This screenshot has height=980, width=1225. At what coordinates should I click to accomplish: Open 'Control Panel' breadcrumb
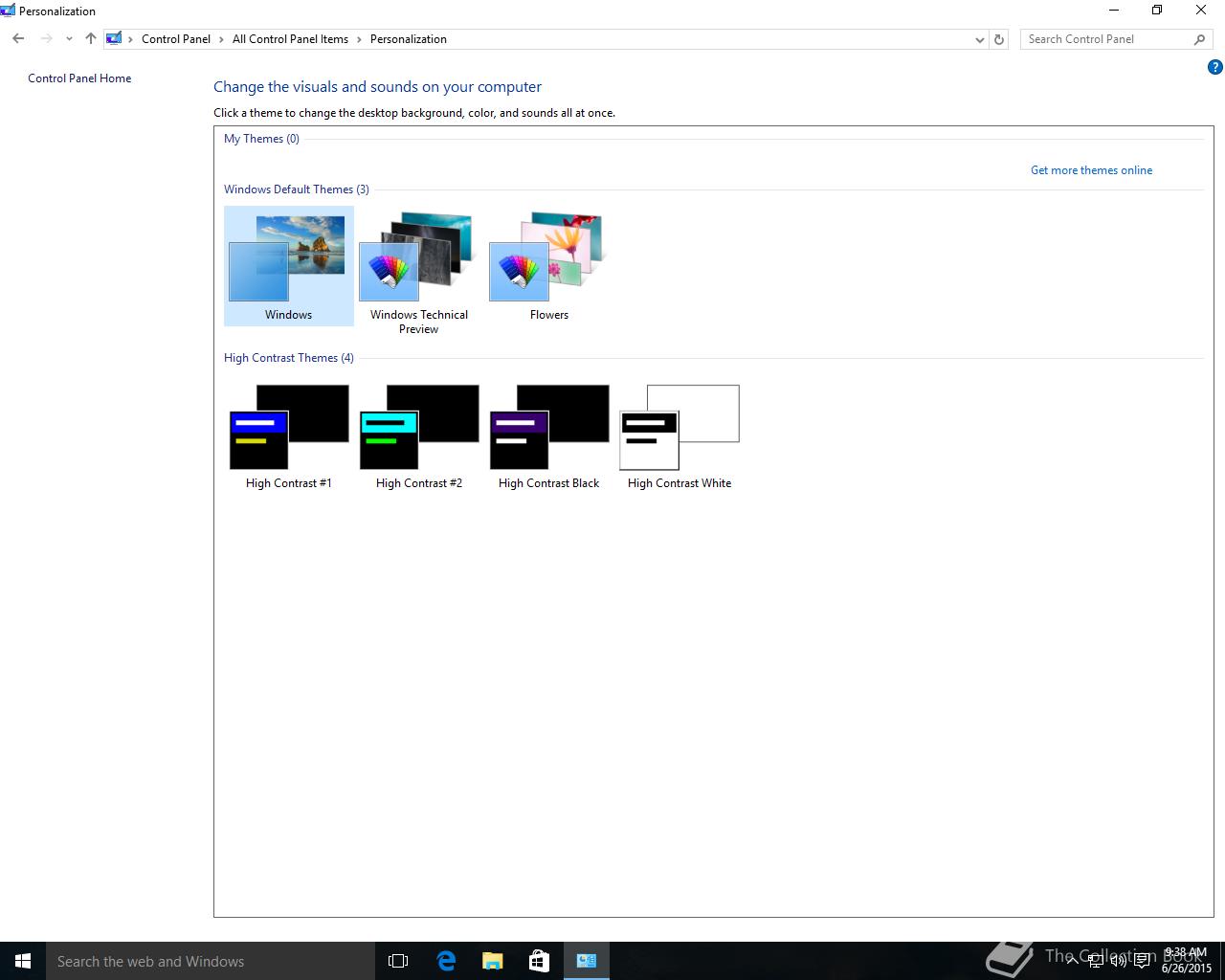(176, 39)
